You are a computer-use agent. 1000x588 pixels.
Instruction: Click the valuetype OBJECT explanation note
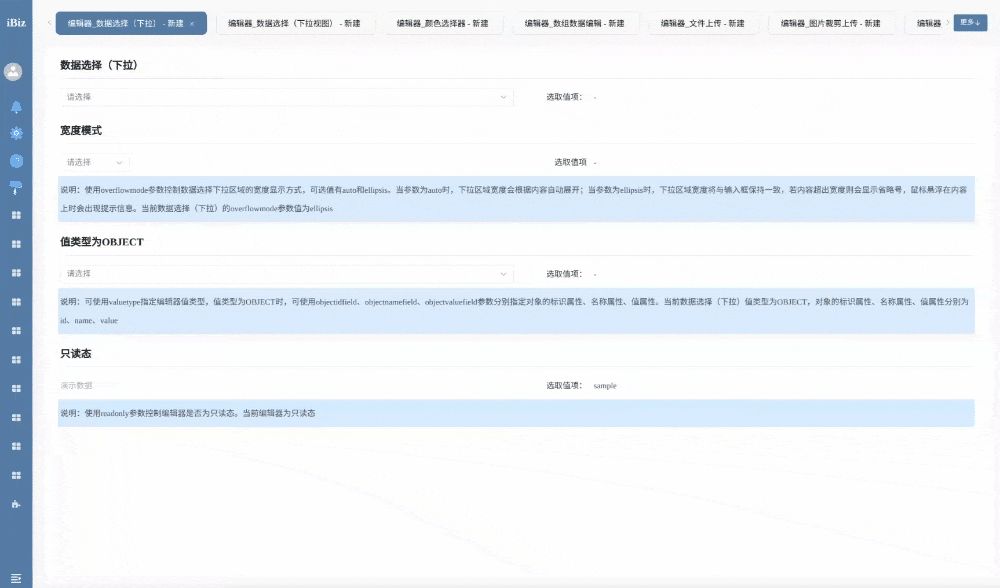tap(516, 311)
